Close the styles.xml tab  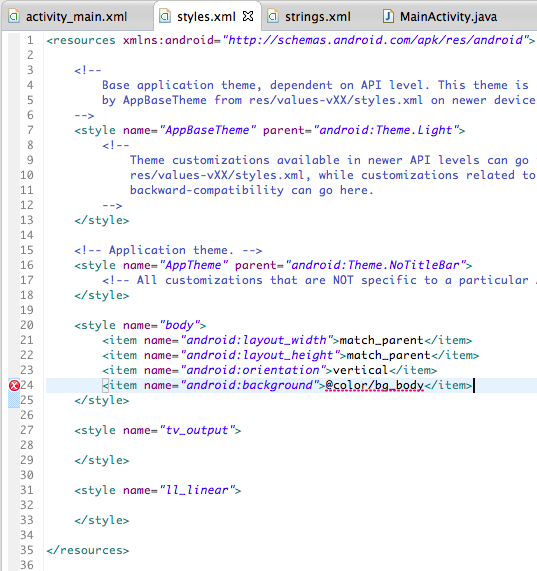point(248,16)
